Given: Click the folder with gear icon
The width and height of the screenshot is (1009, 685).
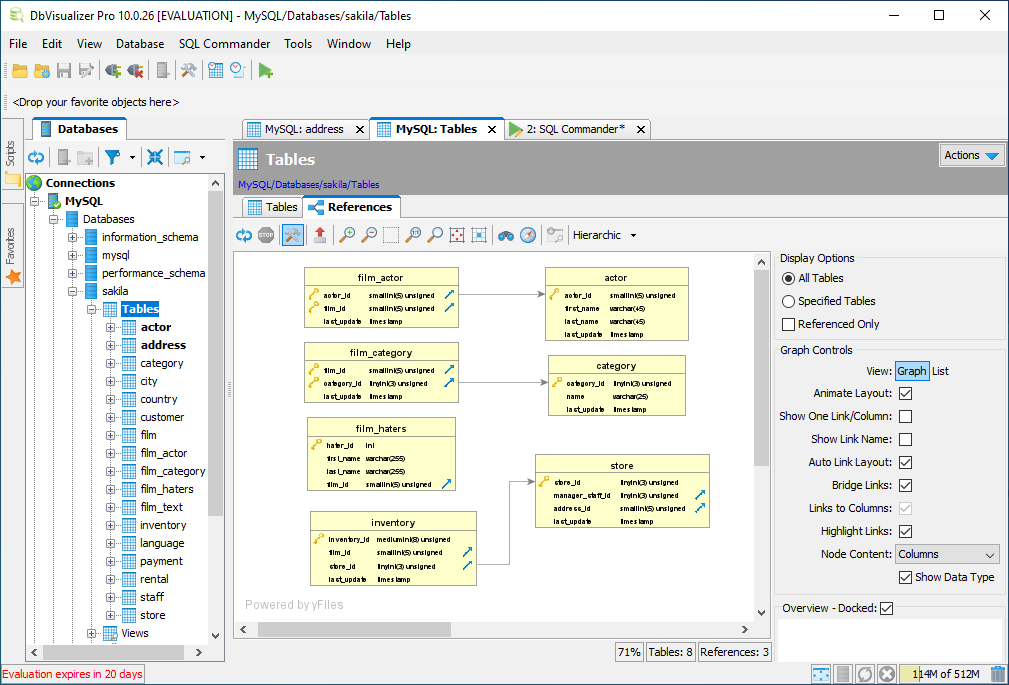Looking at the screenshot, I should click(42, 71).
